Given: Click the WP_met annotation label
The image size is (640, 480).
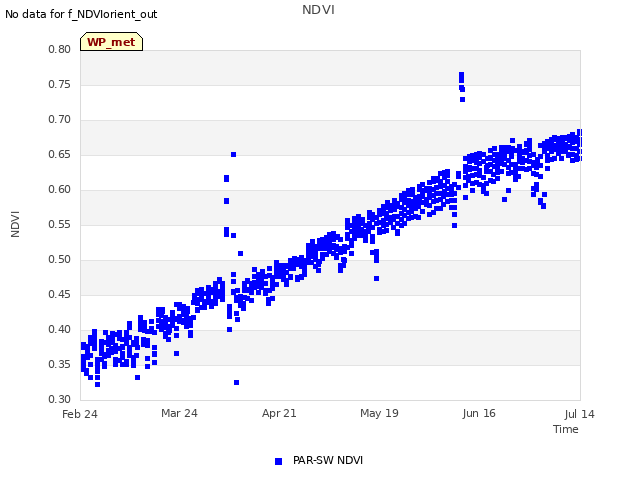Looking at the screenshot, I should 111,42.
